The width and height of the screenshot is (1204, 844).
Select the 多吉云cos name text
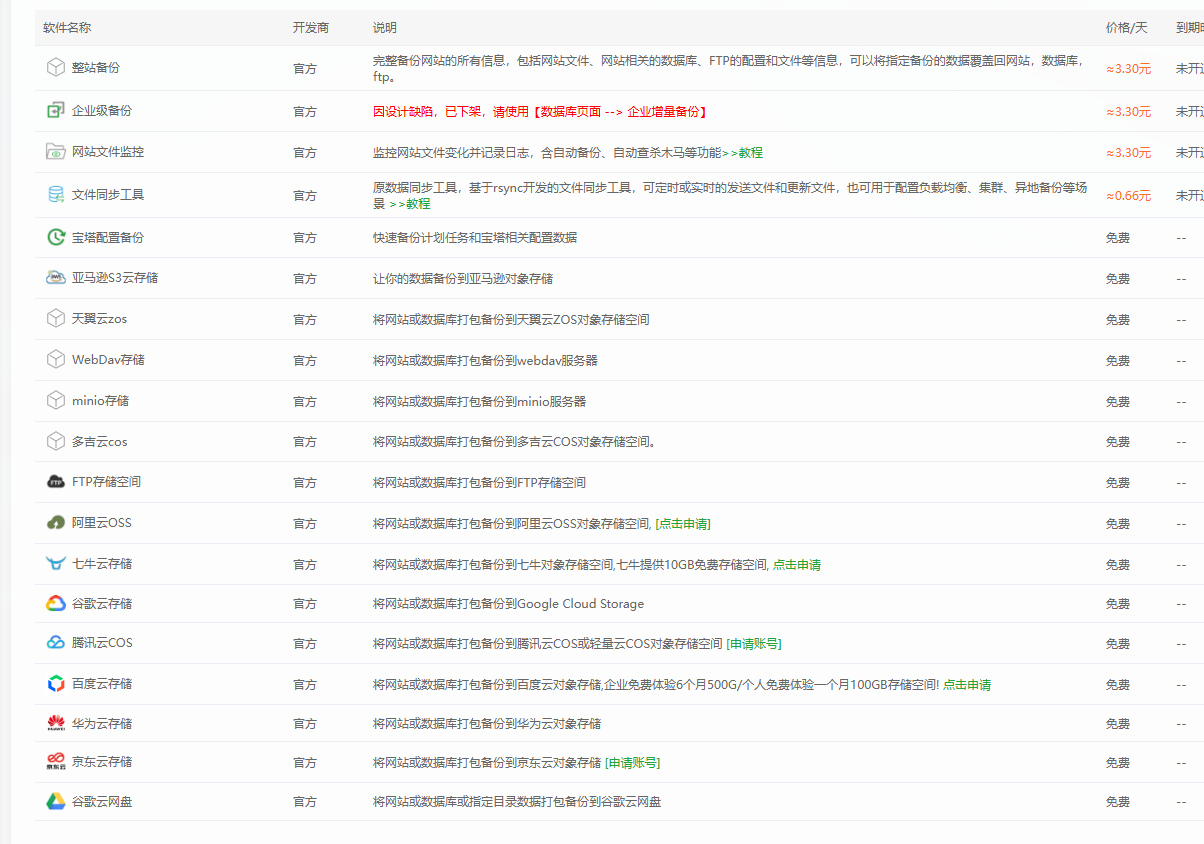coord(100,442)
